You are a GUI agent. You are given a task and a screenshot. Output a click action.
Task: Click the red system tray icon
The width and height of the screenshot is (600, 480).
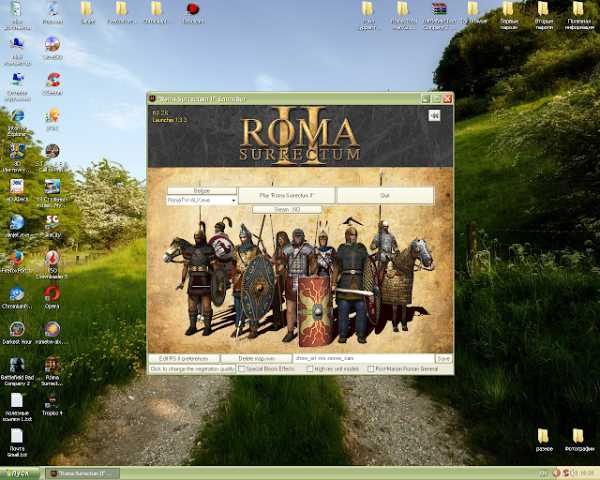click(557, 473)
